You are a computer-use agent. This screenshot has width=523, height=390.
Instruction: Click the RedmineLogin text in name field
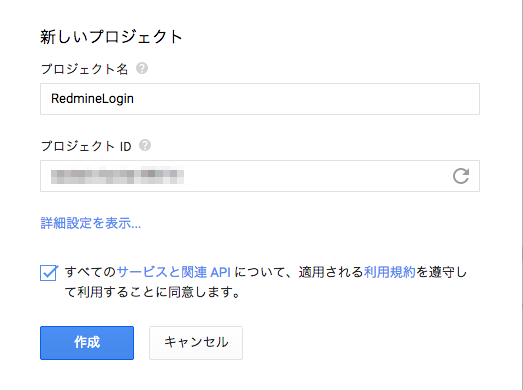coord(92,99)
